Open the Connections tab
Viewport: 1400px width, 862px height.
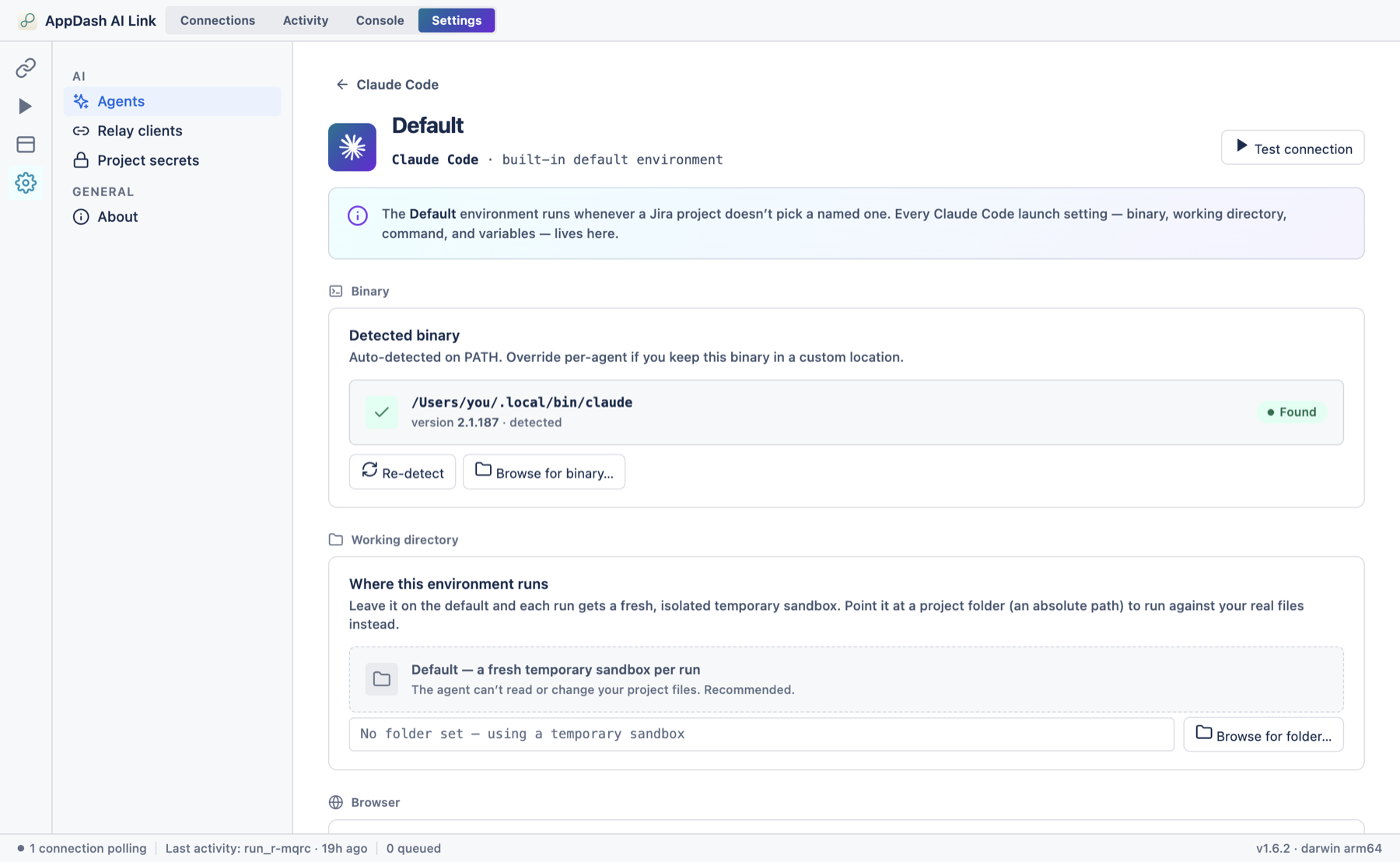(x=217, y=20)
